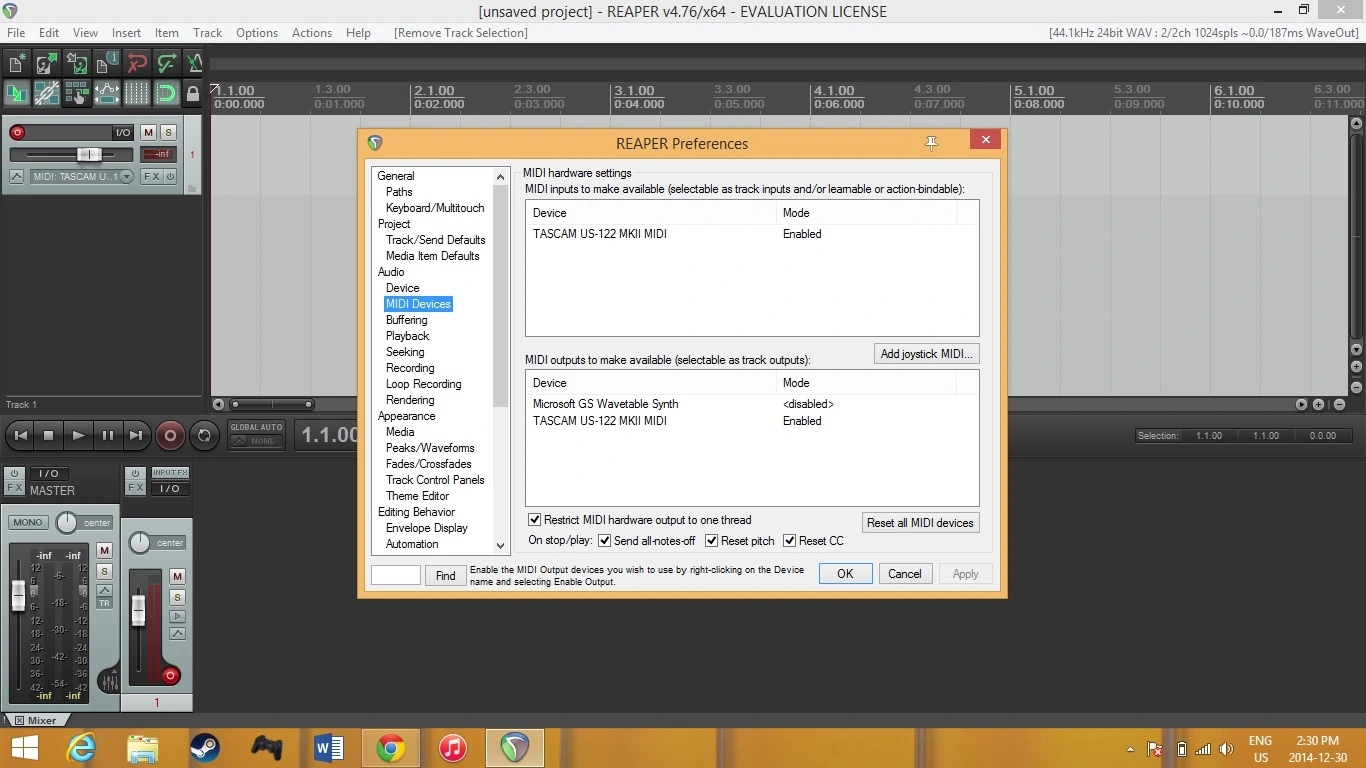Open track 1 I/O routing button
This screenshot has width=1366, height=768.
pos(123,132)
